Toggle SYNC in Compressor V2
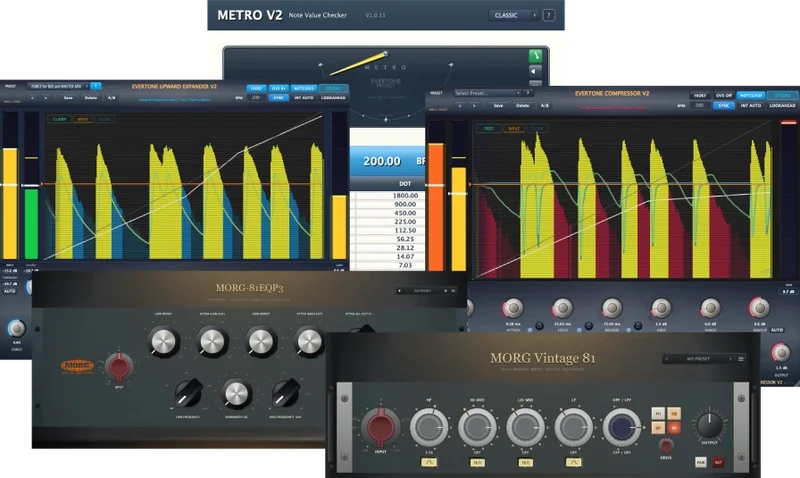800x478 pixels. tap(723, 106)
